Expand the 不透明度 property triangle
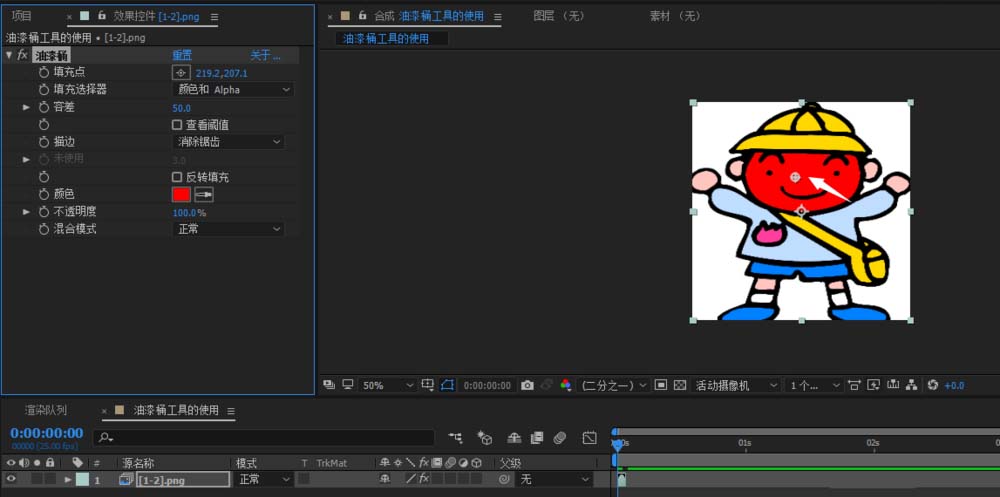The width and height of the screenshot is (1000, 497). [x=27, y=212]
